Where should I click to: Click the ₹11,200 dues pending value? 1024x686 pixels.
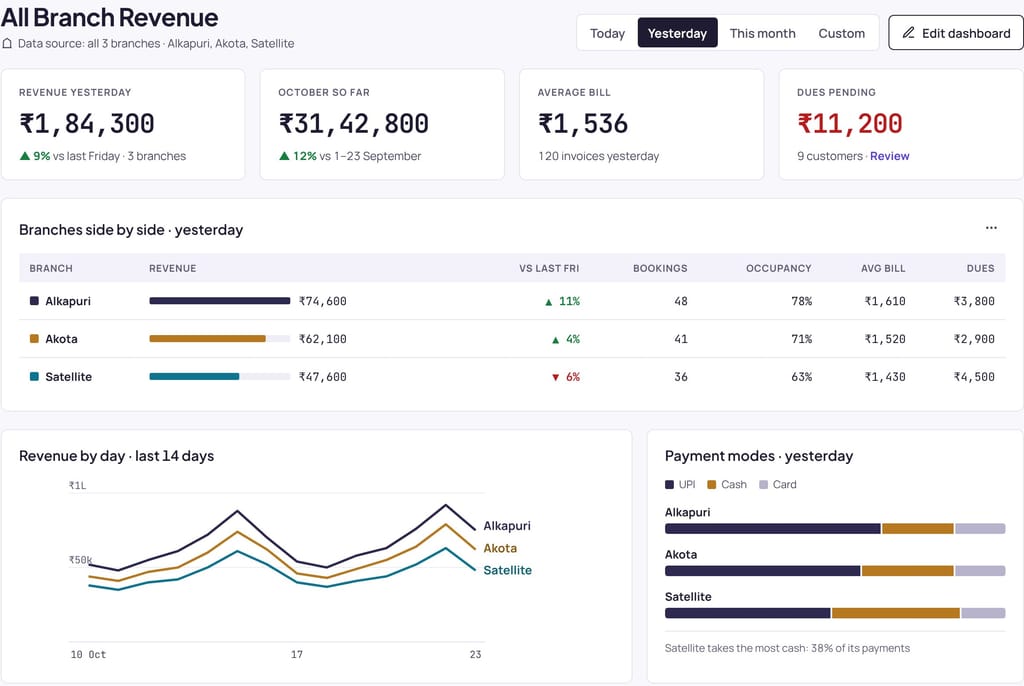(850, 124)
